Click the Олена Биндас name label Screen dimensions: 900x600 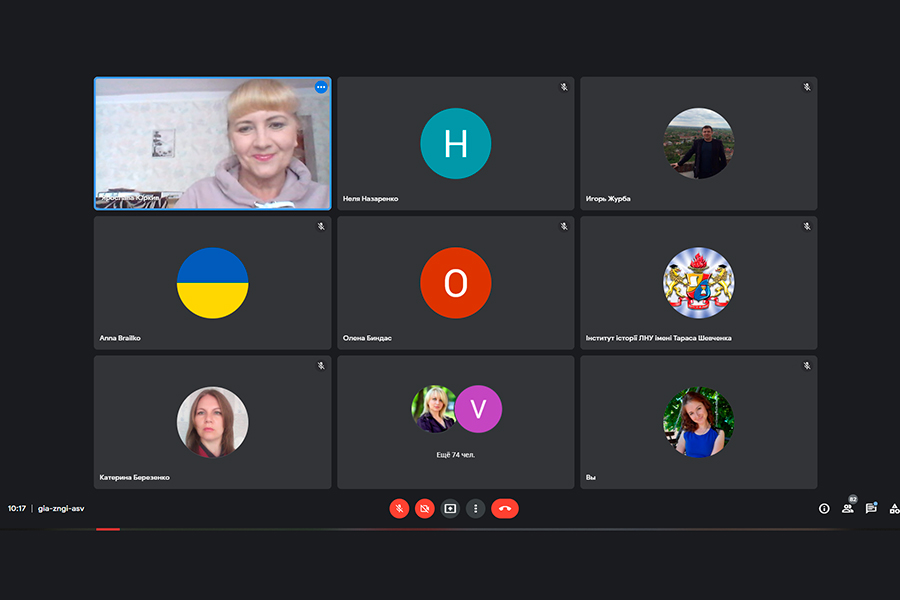(x=367, y=338)
